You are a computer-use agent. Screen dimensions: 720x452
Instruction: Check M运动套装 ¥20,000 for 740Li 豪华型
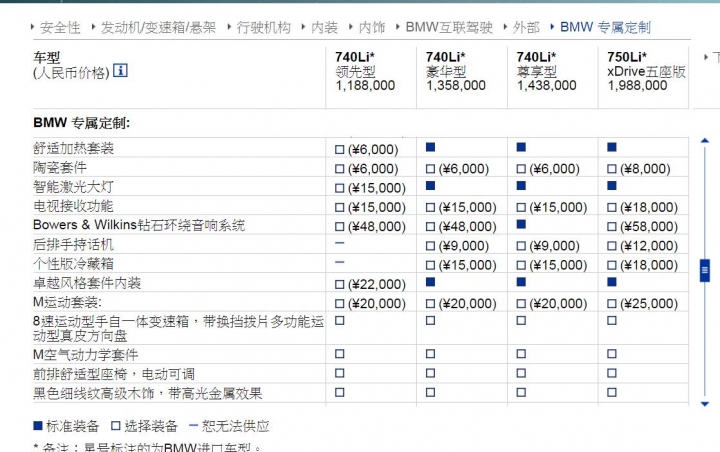point(430,304)
